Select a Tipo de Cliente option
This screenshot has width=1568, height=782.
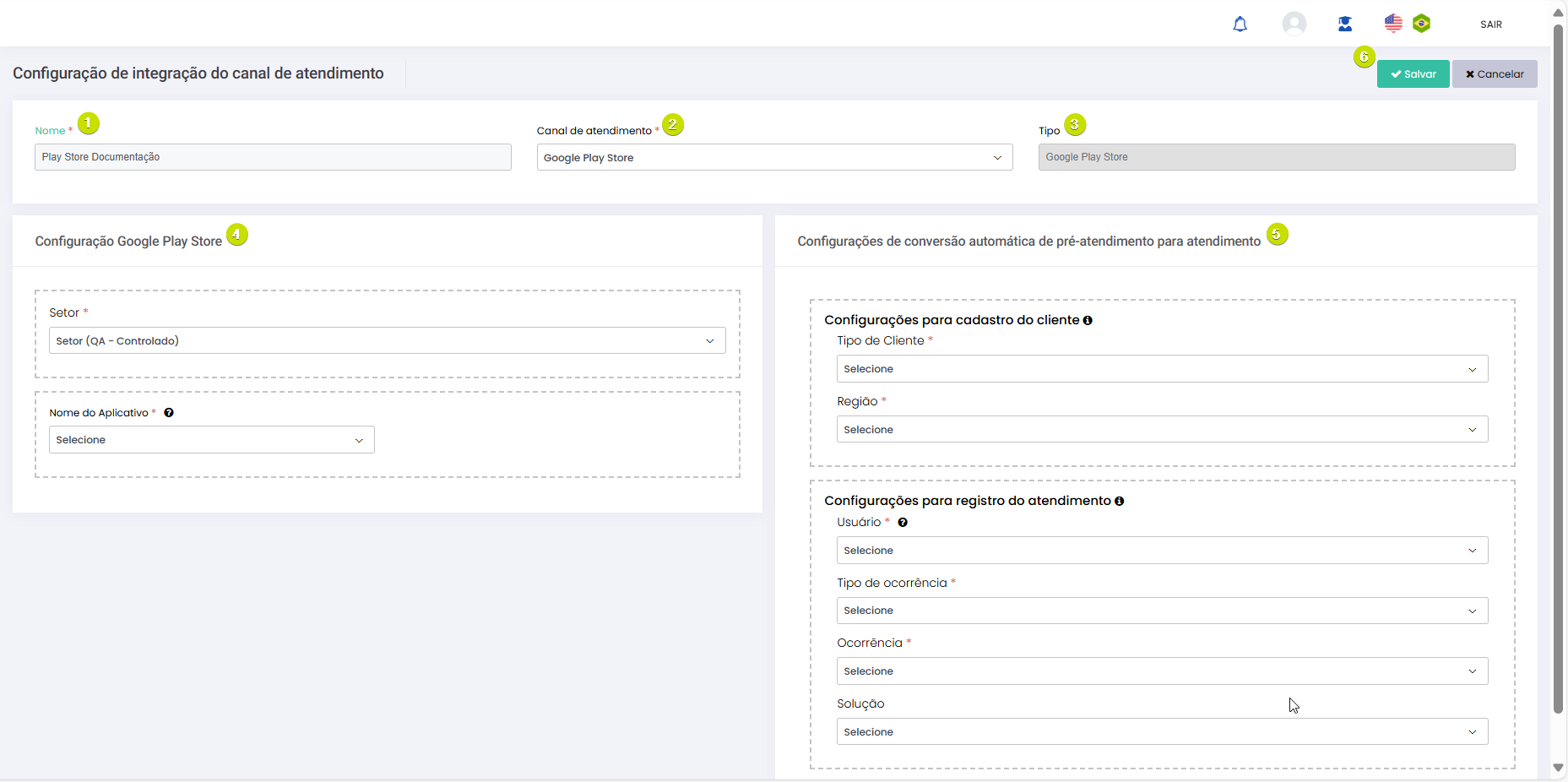tap(1161, 369)
